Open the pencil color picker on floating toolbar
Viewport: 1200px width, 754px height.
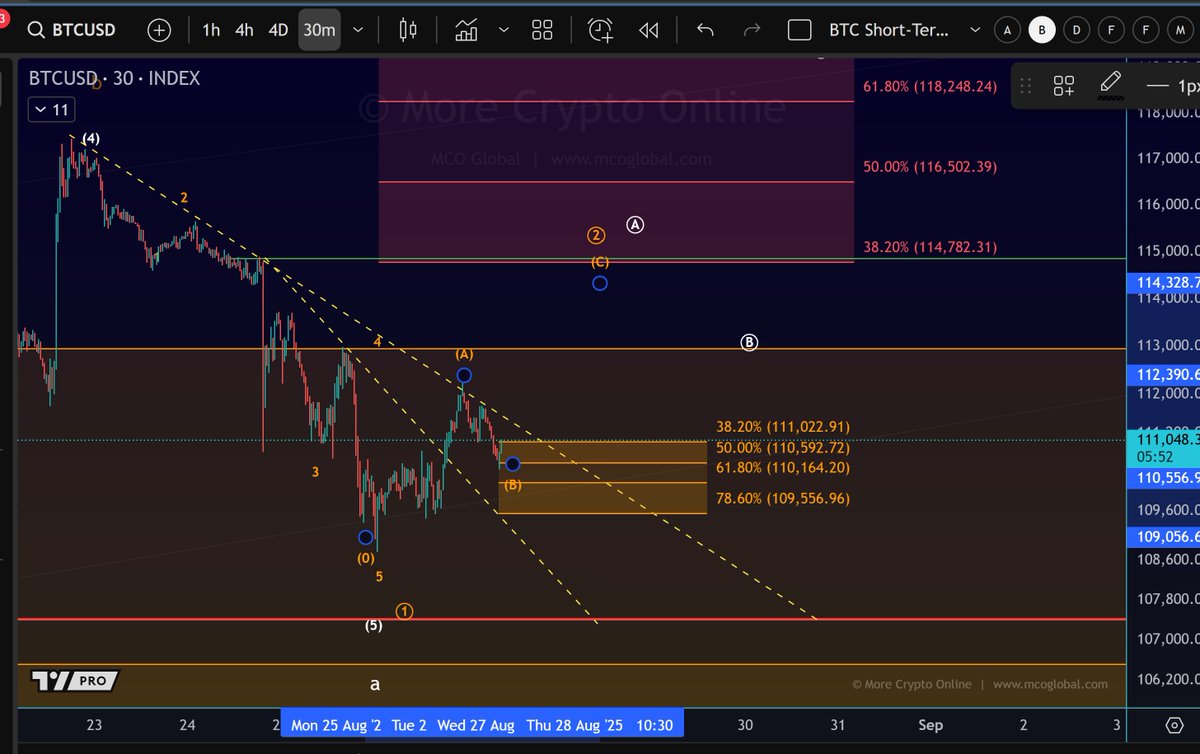pyautogui.click(x=1110, y=86)
